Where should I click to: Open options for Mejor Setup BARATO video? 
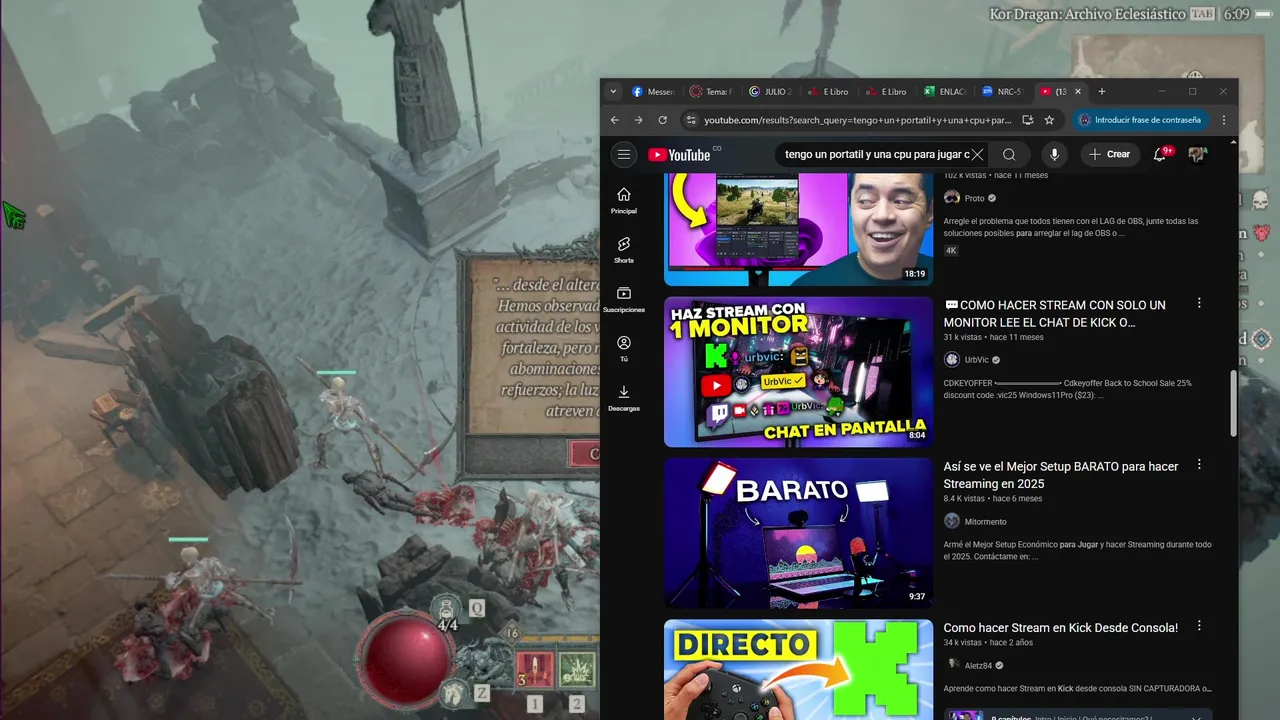[1199, 465]
